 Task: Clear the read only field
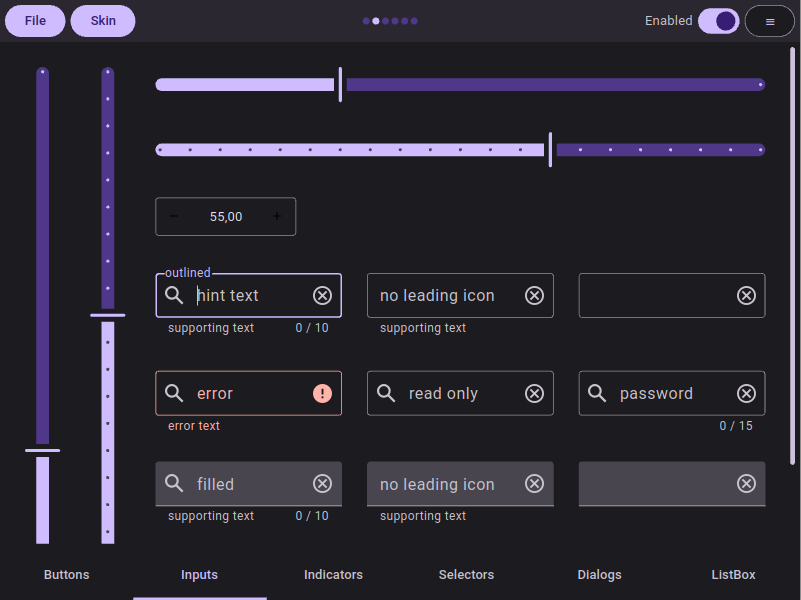click(534, 393)
